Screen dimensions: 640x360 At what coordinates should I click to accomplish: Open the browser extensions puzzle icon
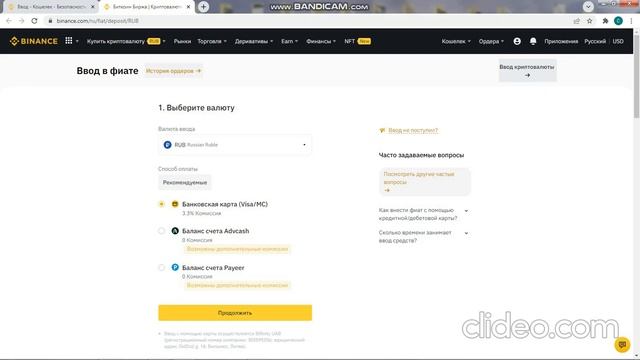(x=605, y=21)
